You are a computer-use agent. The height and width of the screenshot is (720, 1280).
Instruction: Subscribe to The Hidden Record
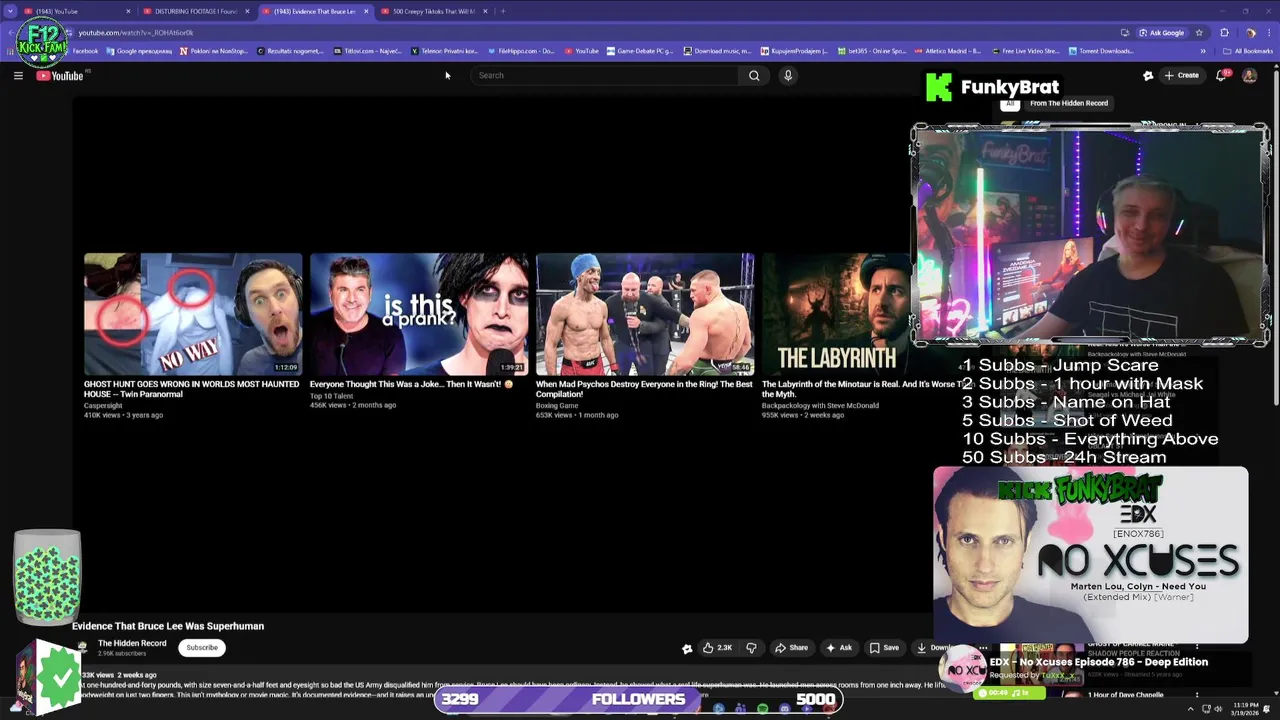point(201,647)
